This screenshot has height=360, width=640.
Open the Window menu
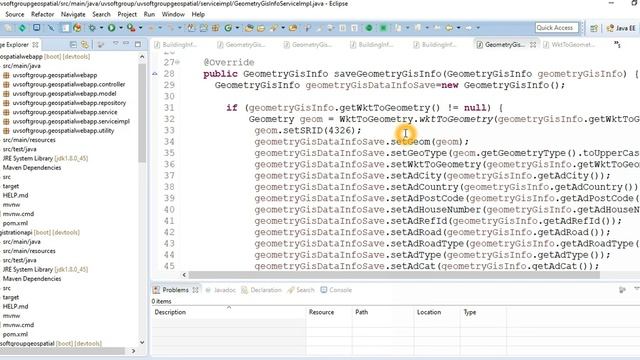click(x=173, y=14)
